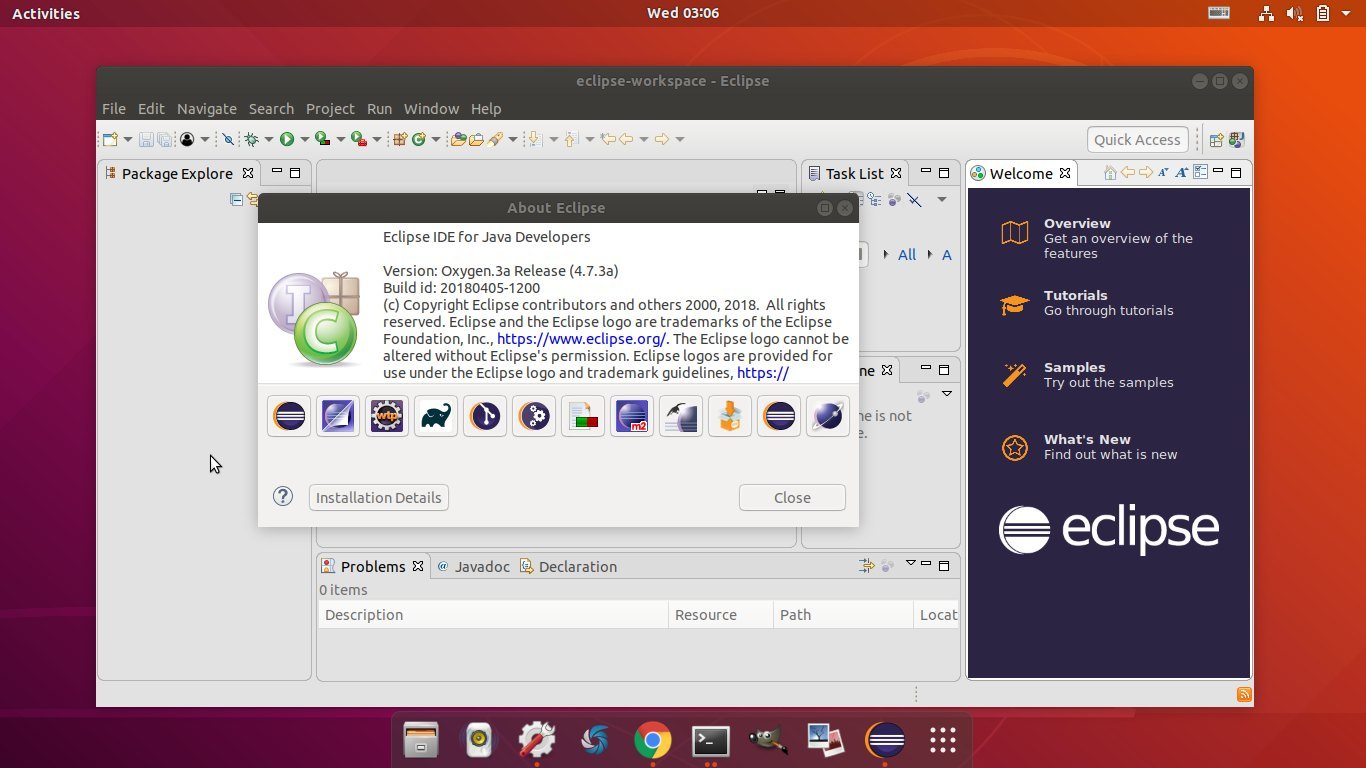1366x768 pixels.
Task: Open the Project menu
Action: (330, 108)
